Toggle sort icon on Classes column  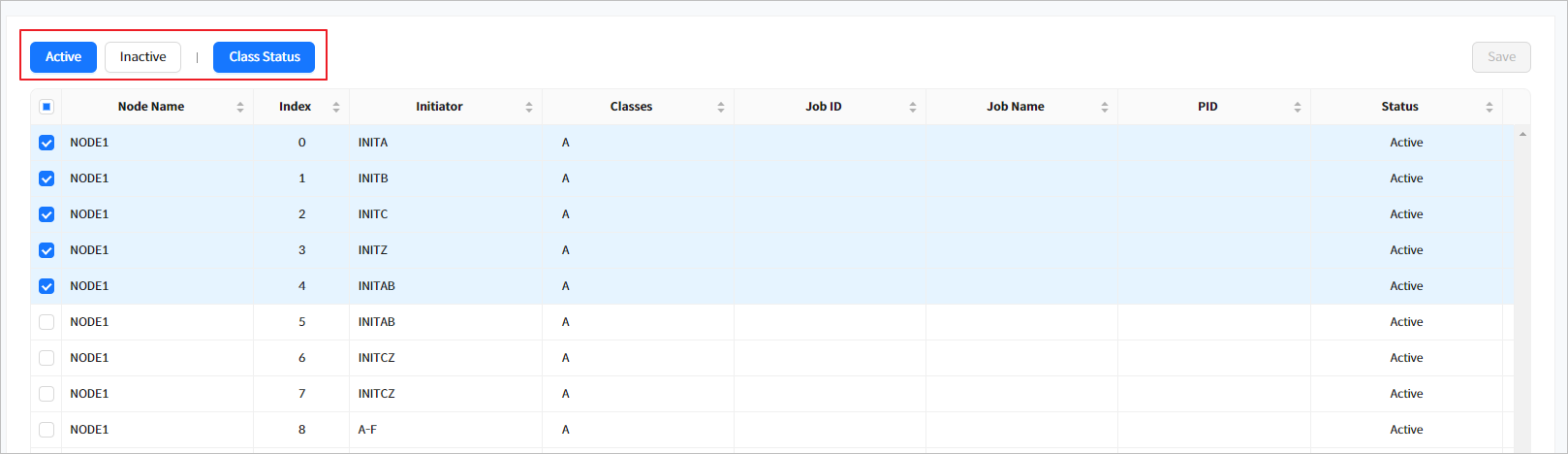click(721, 108)
